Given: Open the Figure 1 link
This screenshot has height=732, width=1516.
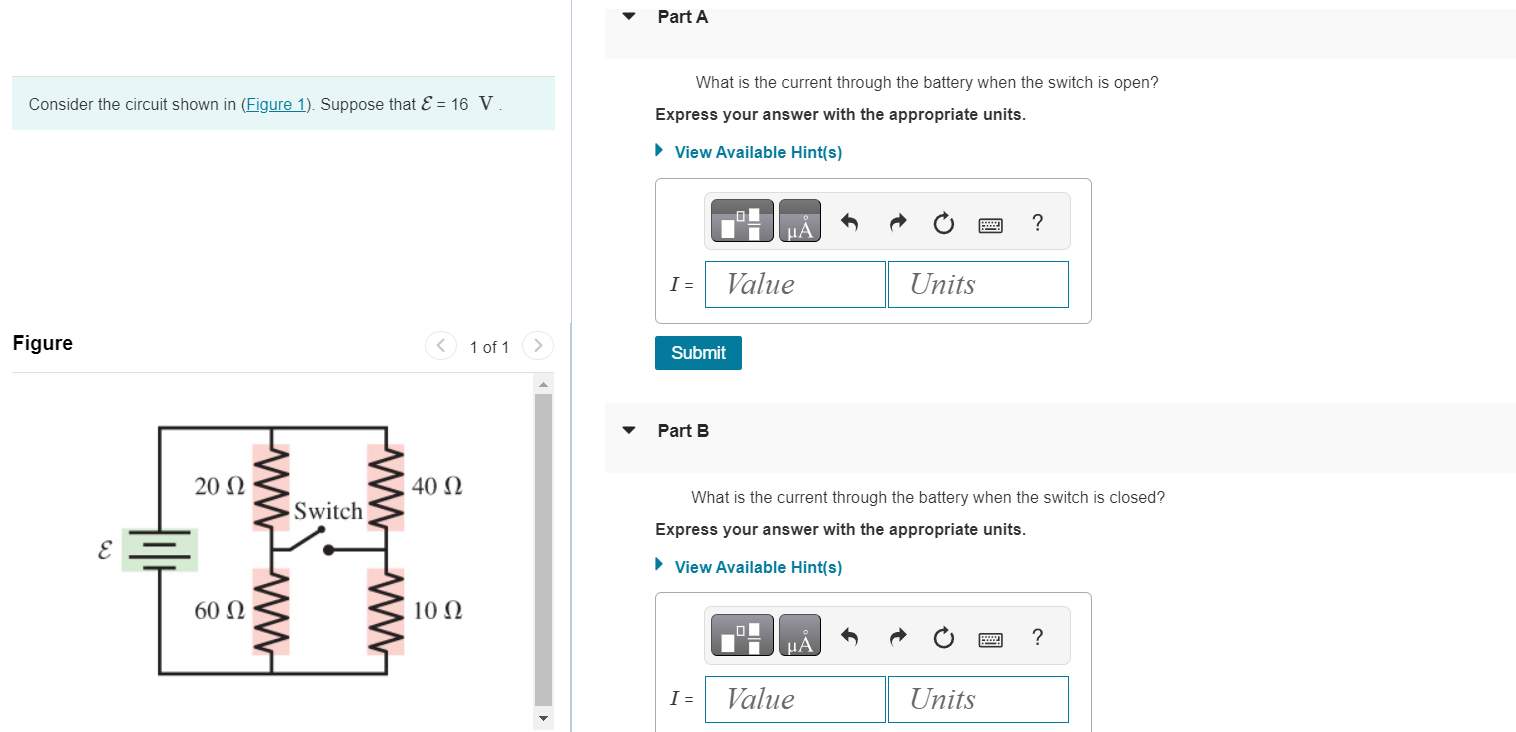Looking at the screenshot, I should pyautogui.click(x=275, y=104).
